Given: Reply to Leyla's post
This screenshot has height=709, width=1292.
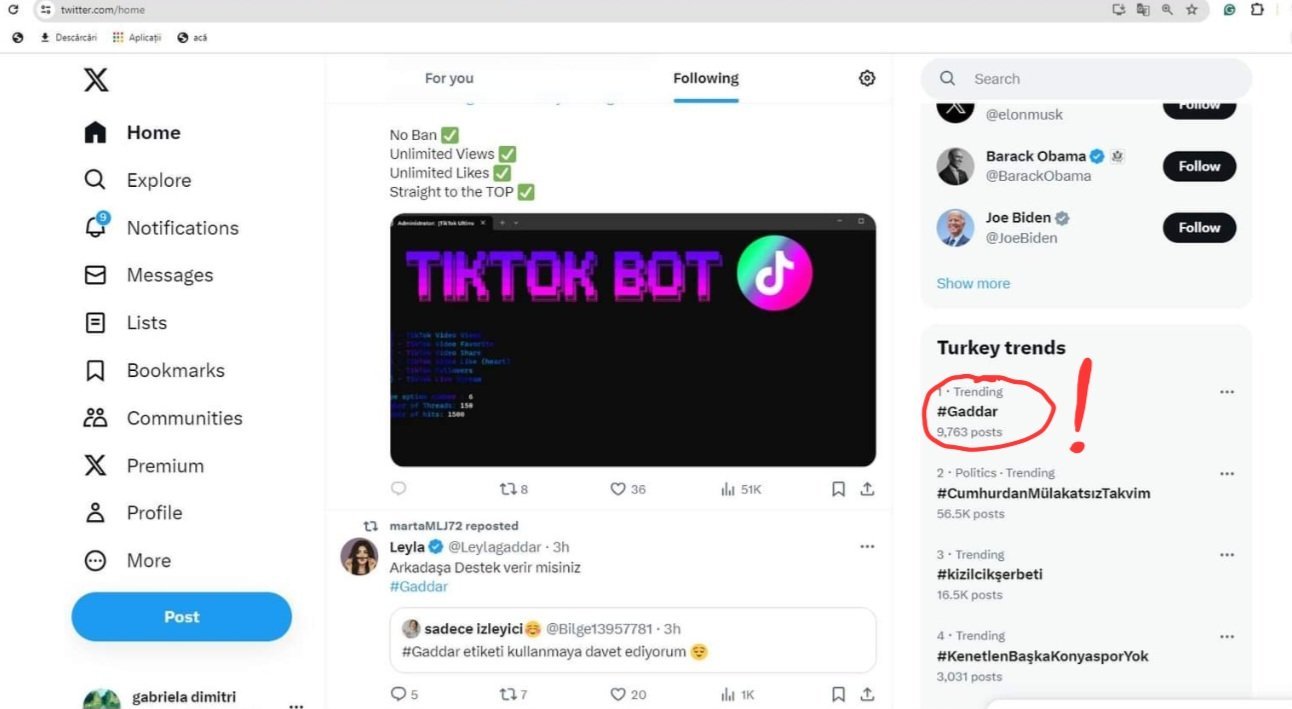Looking at the screenshot, I should click(x=398, y=694).
